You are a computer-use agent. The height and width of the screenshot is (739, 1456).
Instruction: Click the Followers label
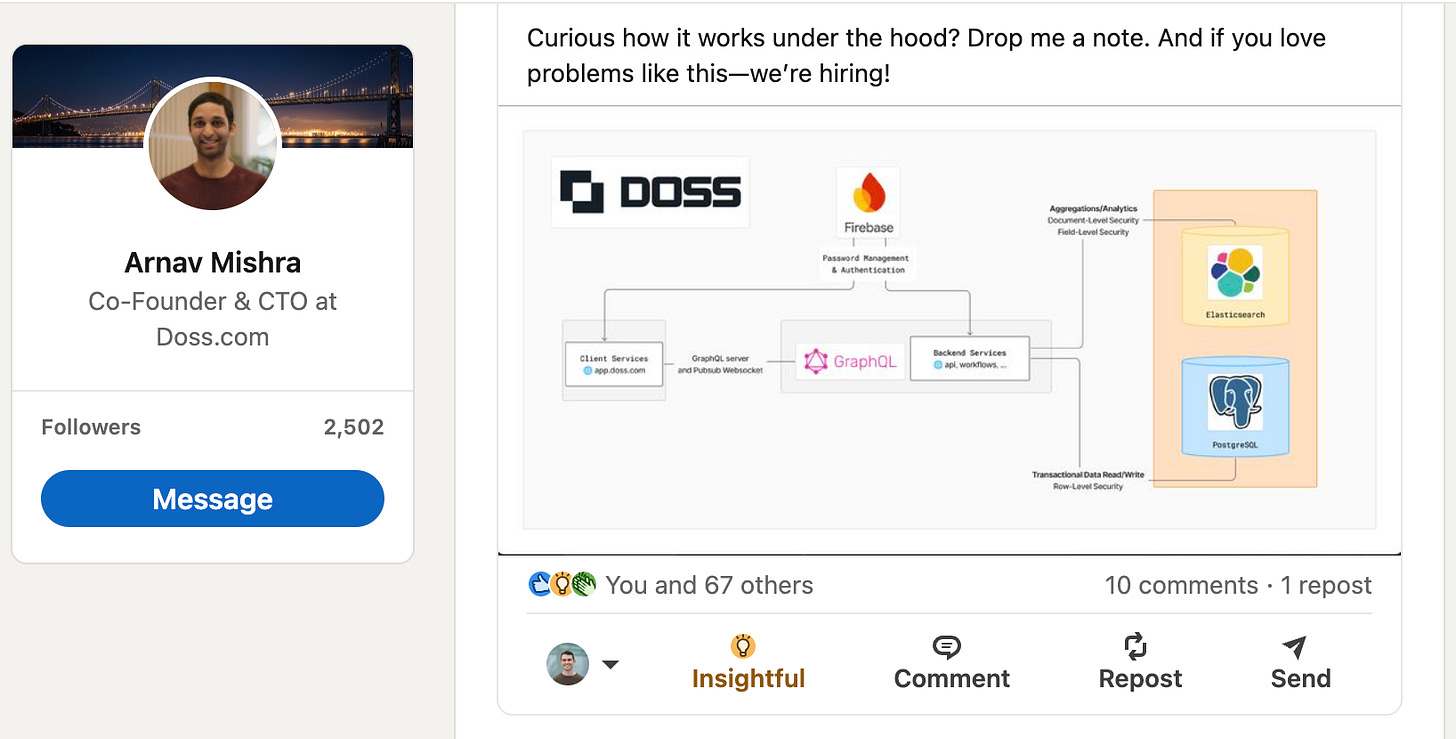(x=91, y=427)
